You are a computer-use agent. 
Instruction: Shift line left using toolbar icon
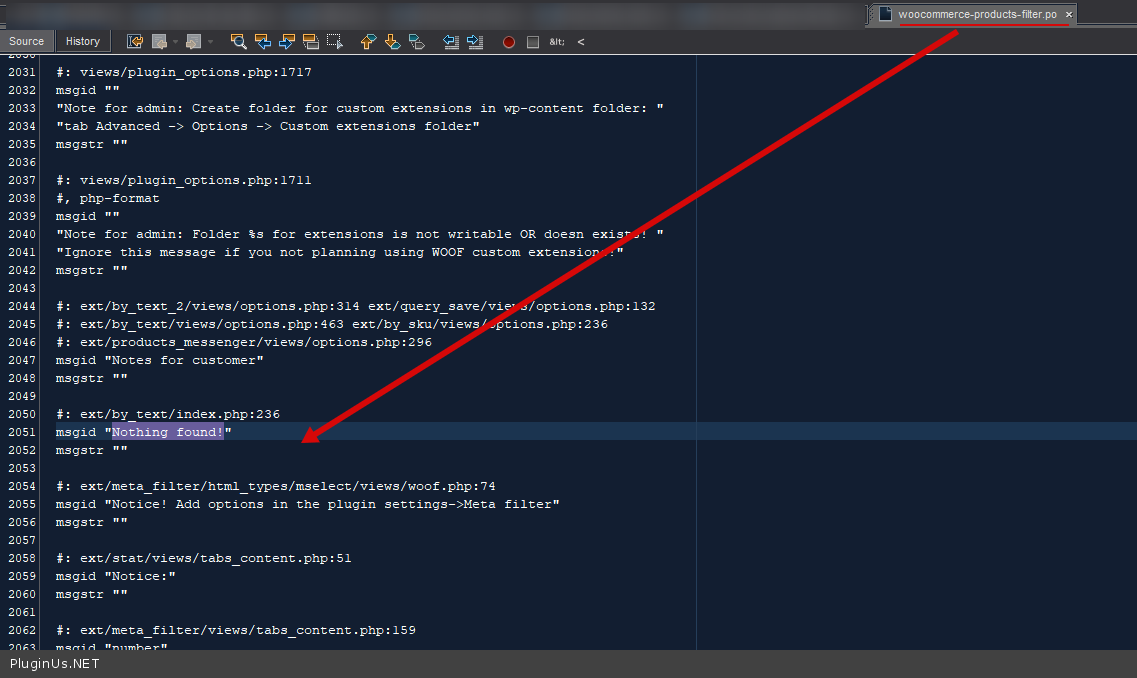click(451, 42)
